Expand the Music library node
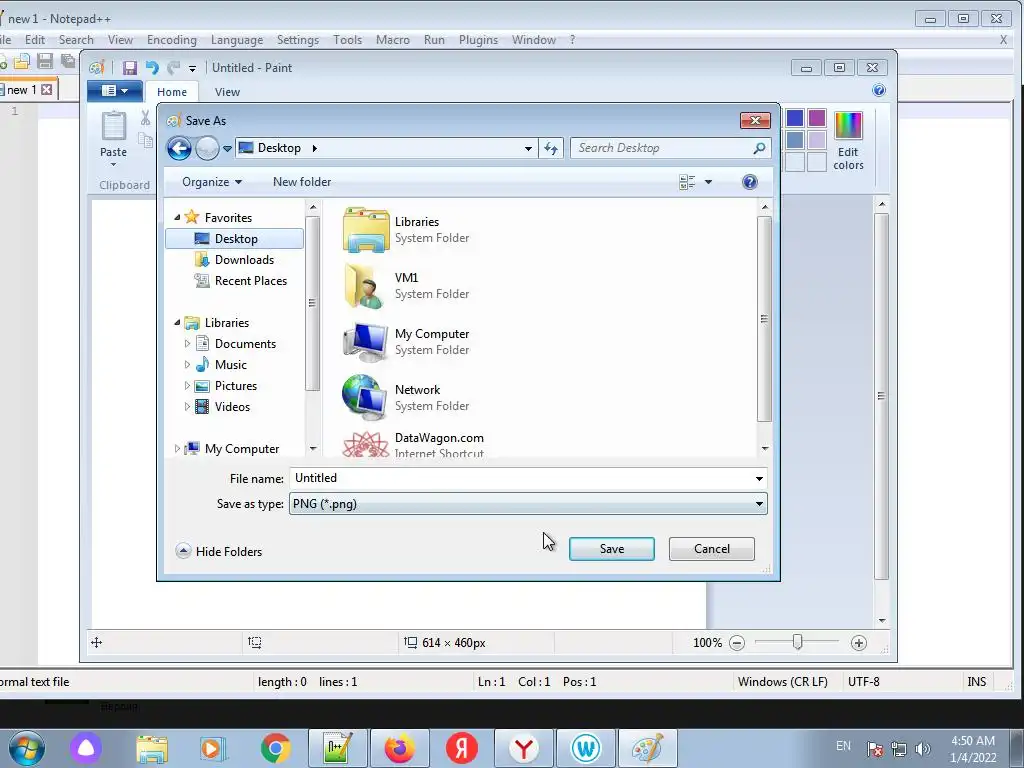 coord(187,364)
